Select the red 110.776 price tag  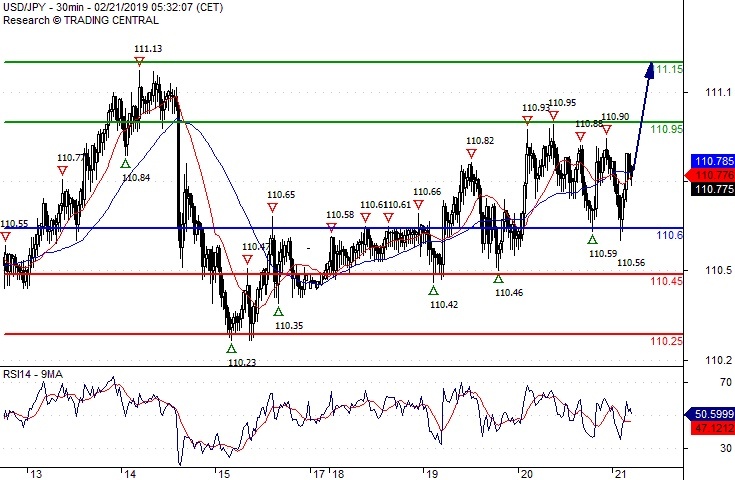(x=711, y=175)
